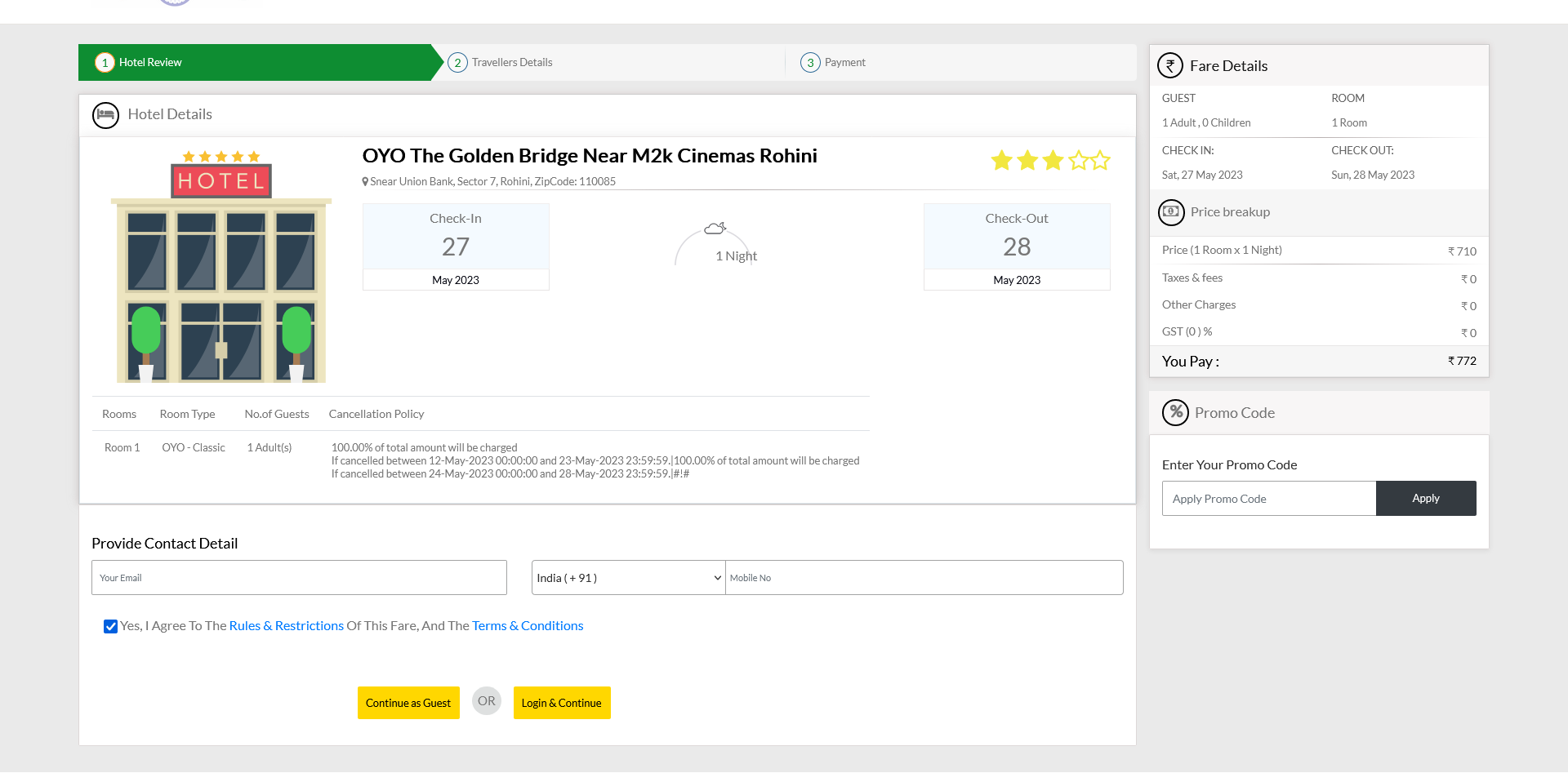Click the Check-In date box 27
1568x773 pixels.
(456, 247)
